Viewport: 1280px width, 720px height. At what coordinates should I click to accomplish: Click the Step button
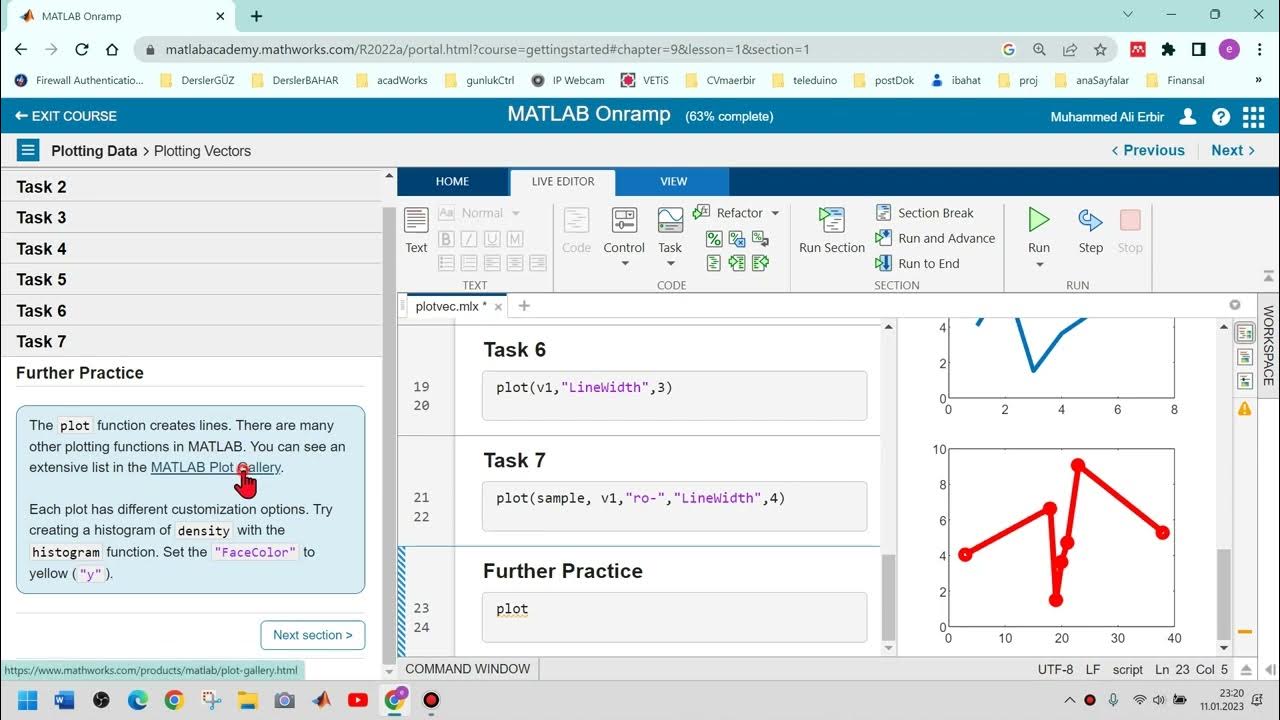1090,230
